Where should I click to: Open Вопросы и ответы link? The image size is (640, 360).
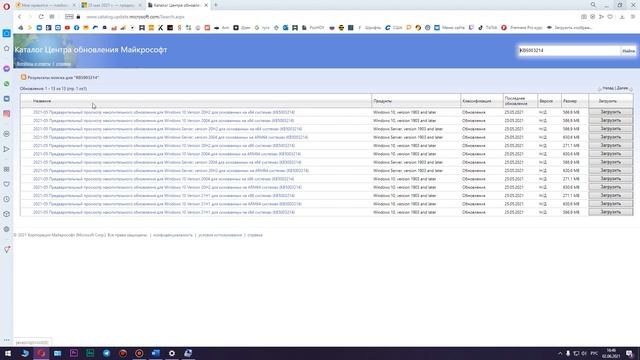click(x=33, y=64)
